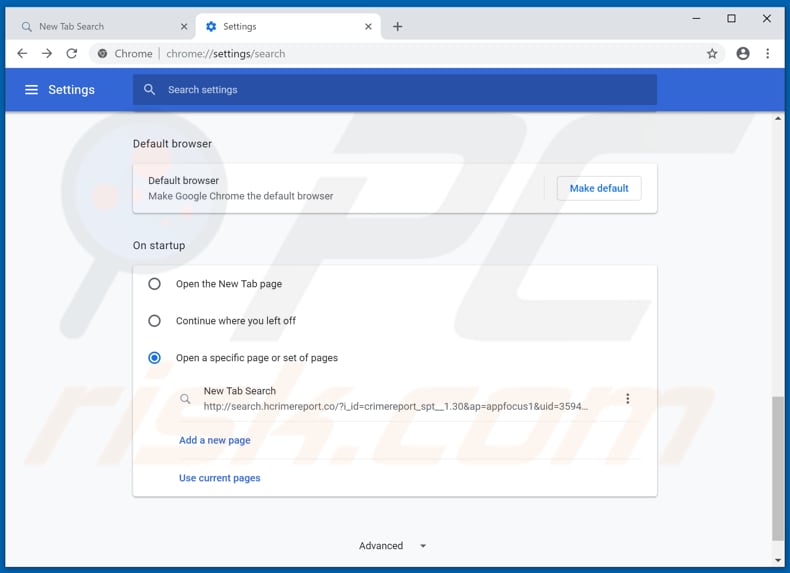Image resolution: width=790 pixels, height=573 pixels.
Task: Focus the Search settings field
Action: [x=395, y=90]
